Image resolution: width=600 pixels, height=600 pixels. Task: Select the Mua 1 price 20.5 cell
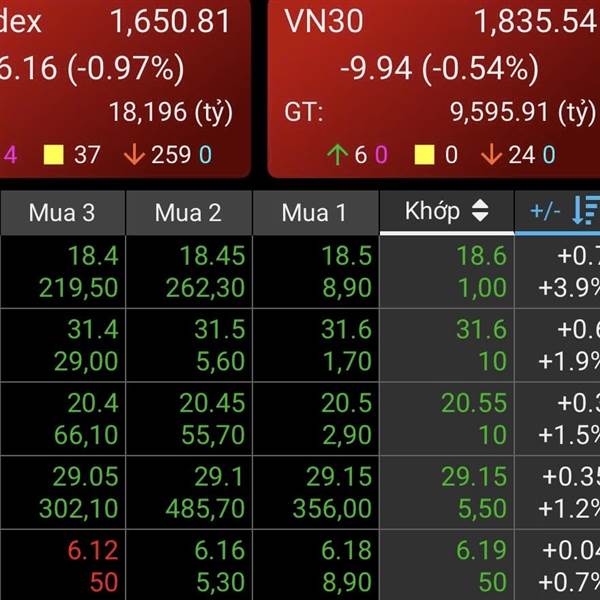click(x=316, y=419)
